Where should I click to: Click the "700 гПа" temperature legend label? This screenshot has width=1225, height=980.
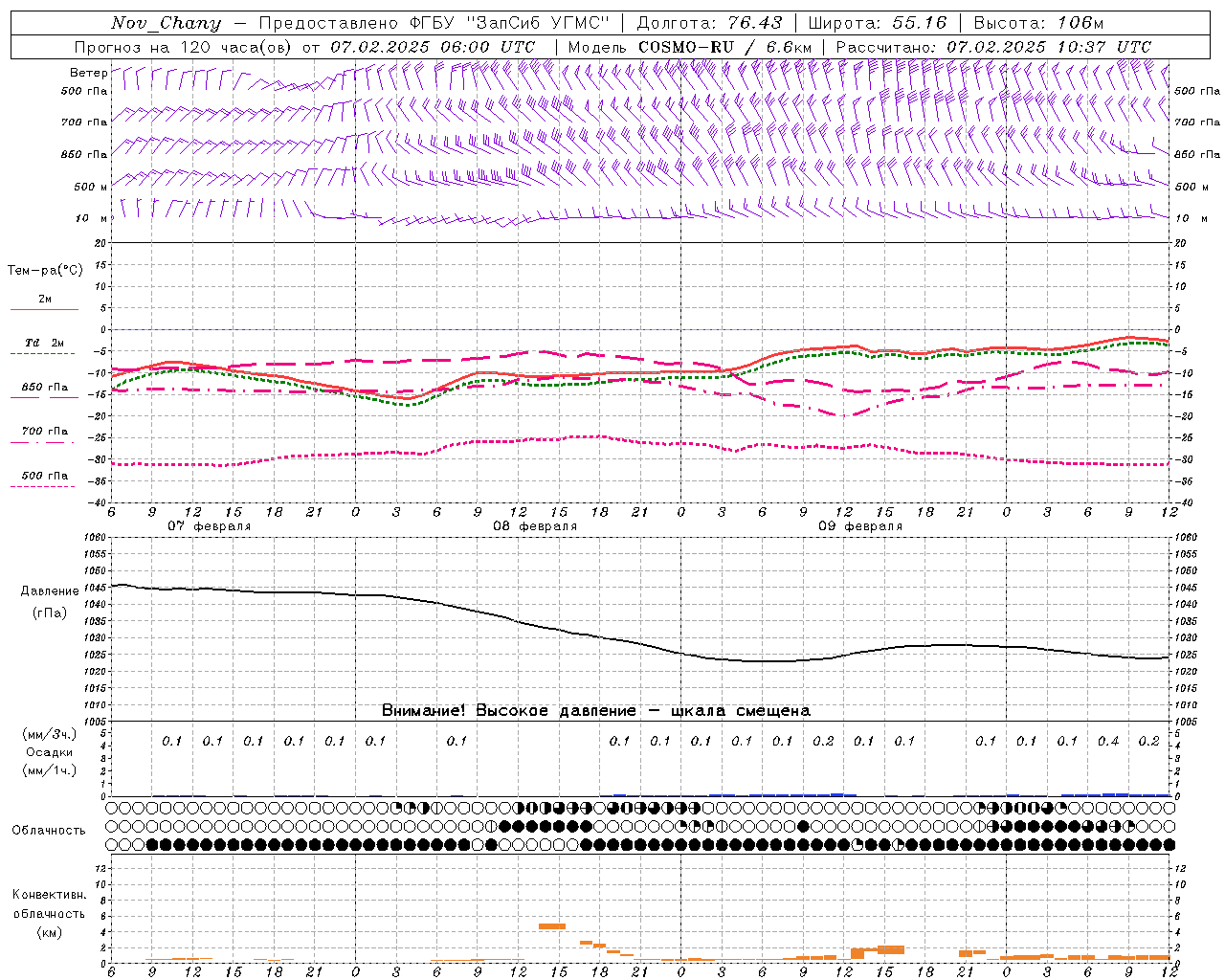coord(44,432)
